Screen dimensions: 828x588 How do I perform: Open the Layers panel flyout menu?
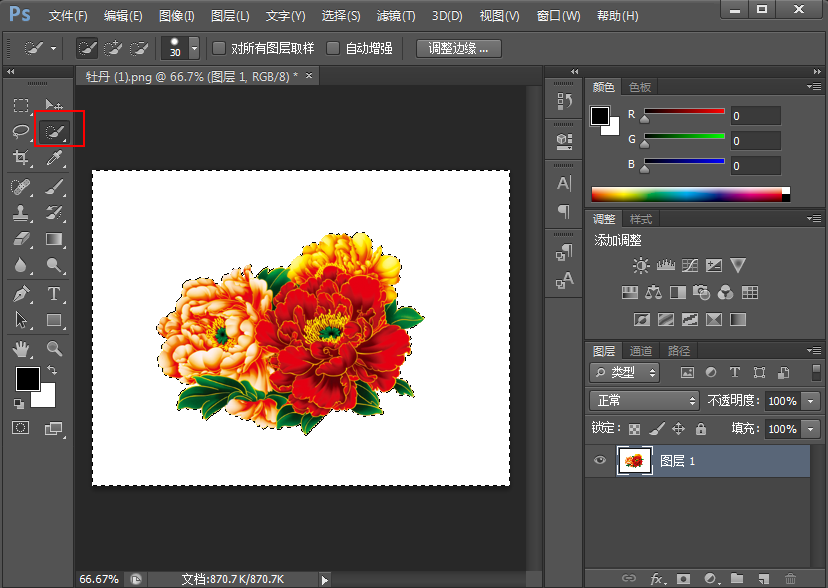(813, 350)
